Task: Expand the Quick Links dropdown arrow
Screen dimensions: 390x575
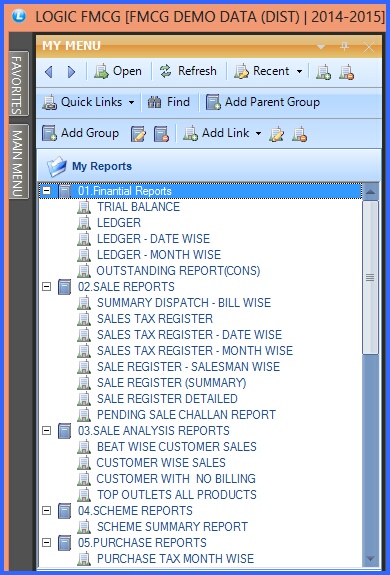Action: 131,103
